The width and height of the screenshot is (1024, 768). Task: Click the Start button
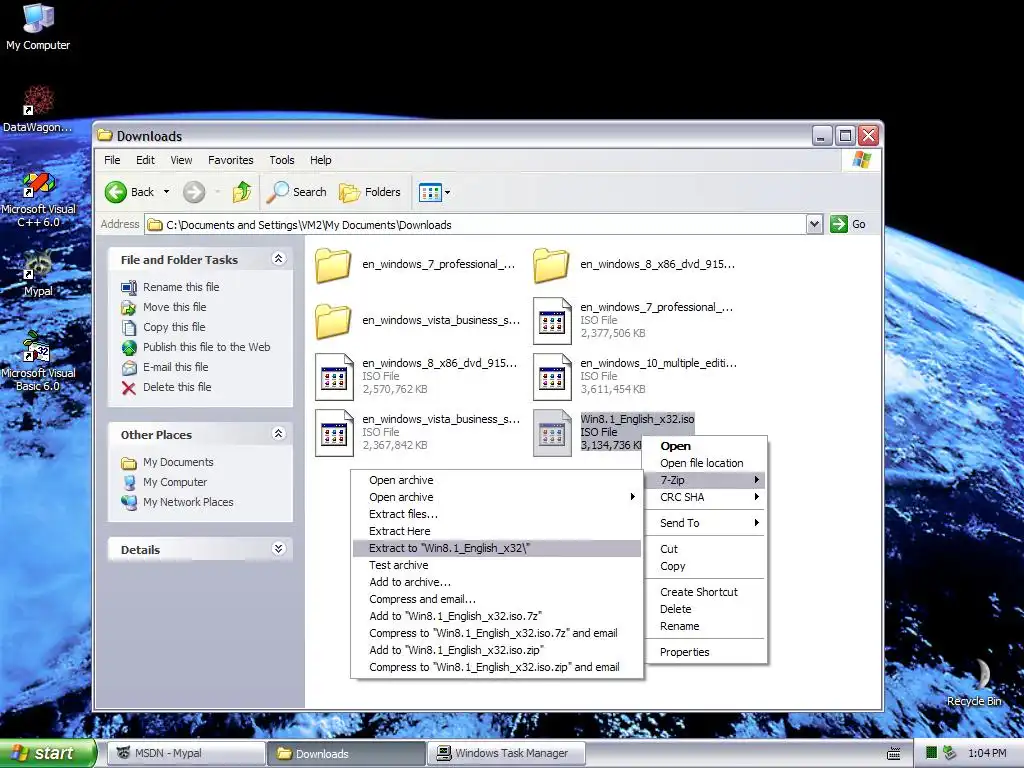coord(47,753)
